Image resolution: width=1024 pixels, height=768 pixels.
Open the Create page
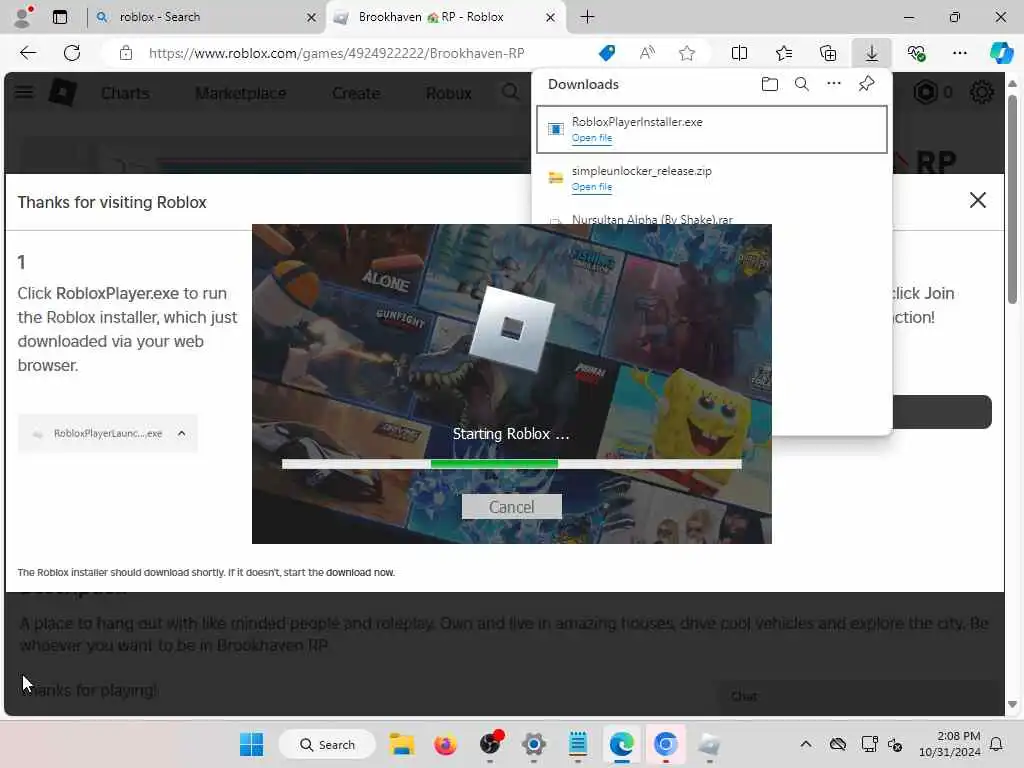click(x=356, y=93)
